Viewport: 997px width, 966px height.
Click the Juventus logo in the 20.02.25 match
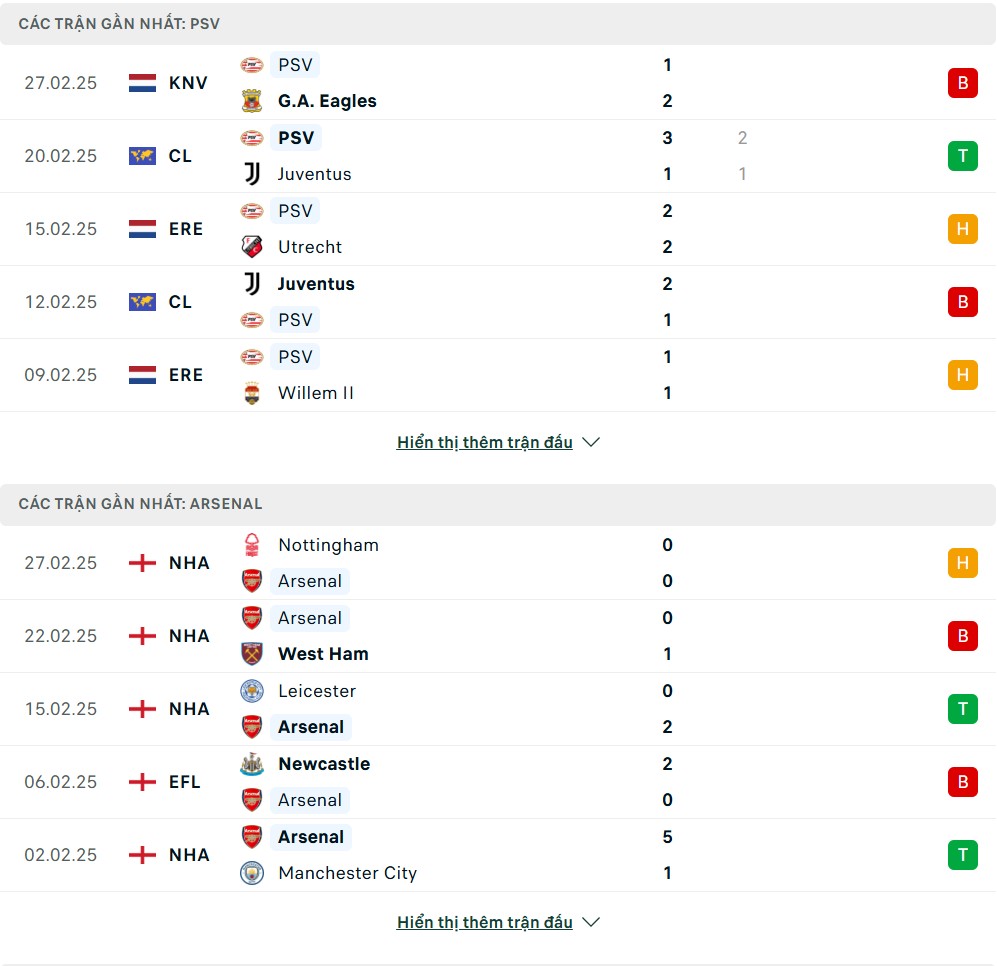[x=252, y=174]
